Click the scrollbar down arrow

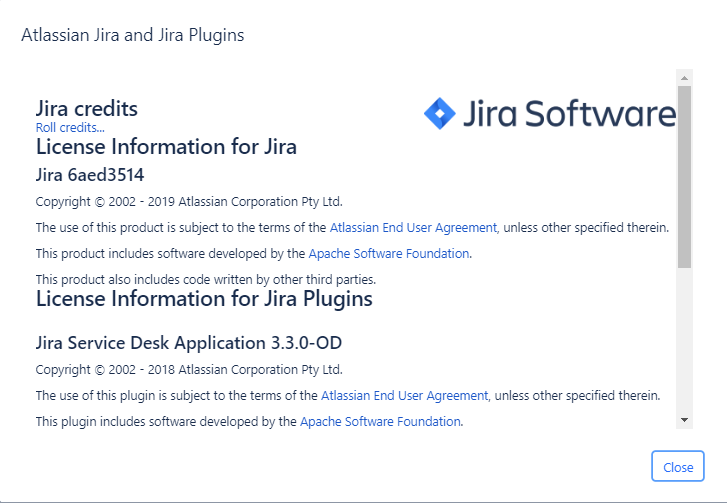(684, 420)
